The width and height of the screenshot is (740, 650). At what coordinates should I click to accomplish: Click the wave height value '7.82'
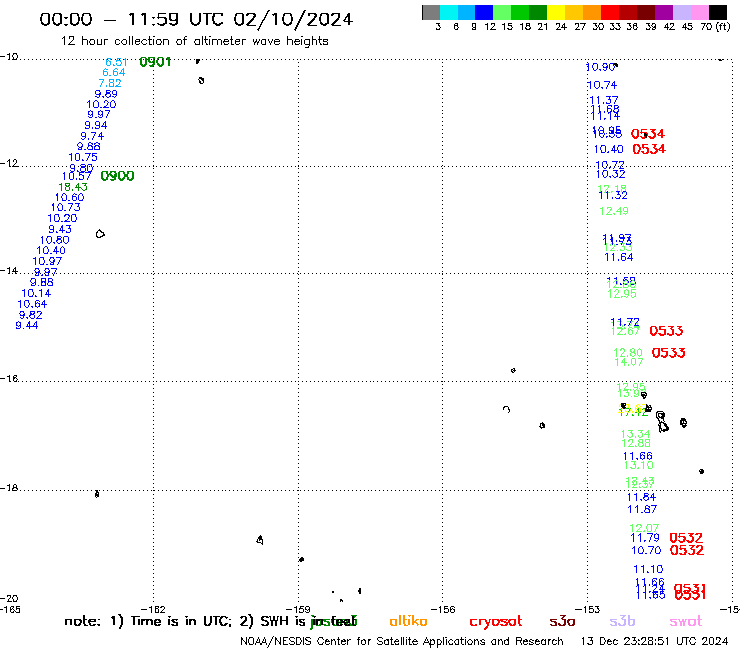(110, 83)
